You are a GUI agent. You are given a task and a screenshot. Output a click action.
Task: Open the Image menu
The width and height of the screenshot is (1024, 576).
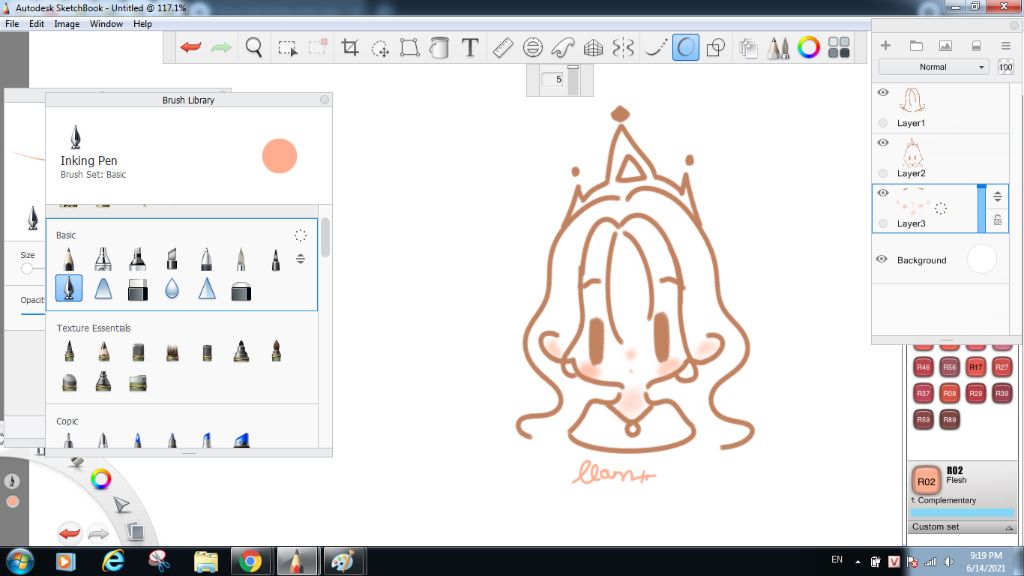pos(67,24)
